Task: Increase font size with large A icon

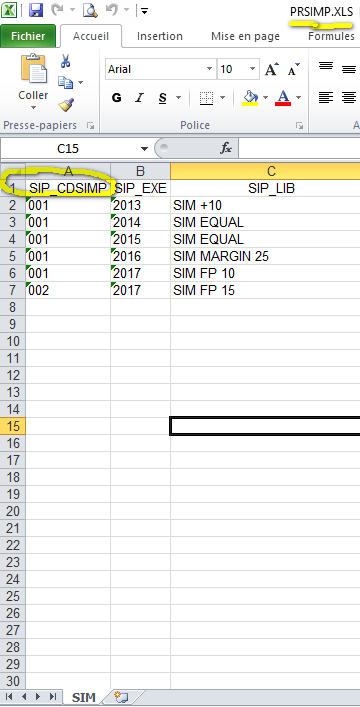Action: point(272,69)
